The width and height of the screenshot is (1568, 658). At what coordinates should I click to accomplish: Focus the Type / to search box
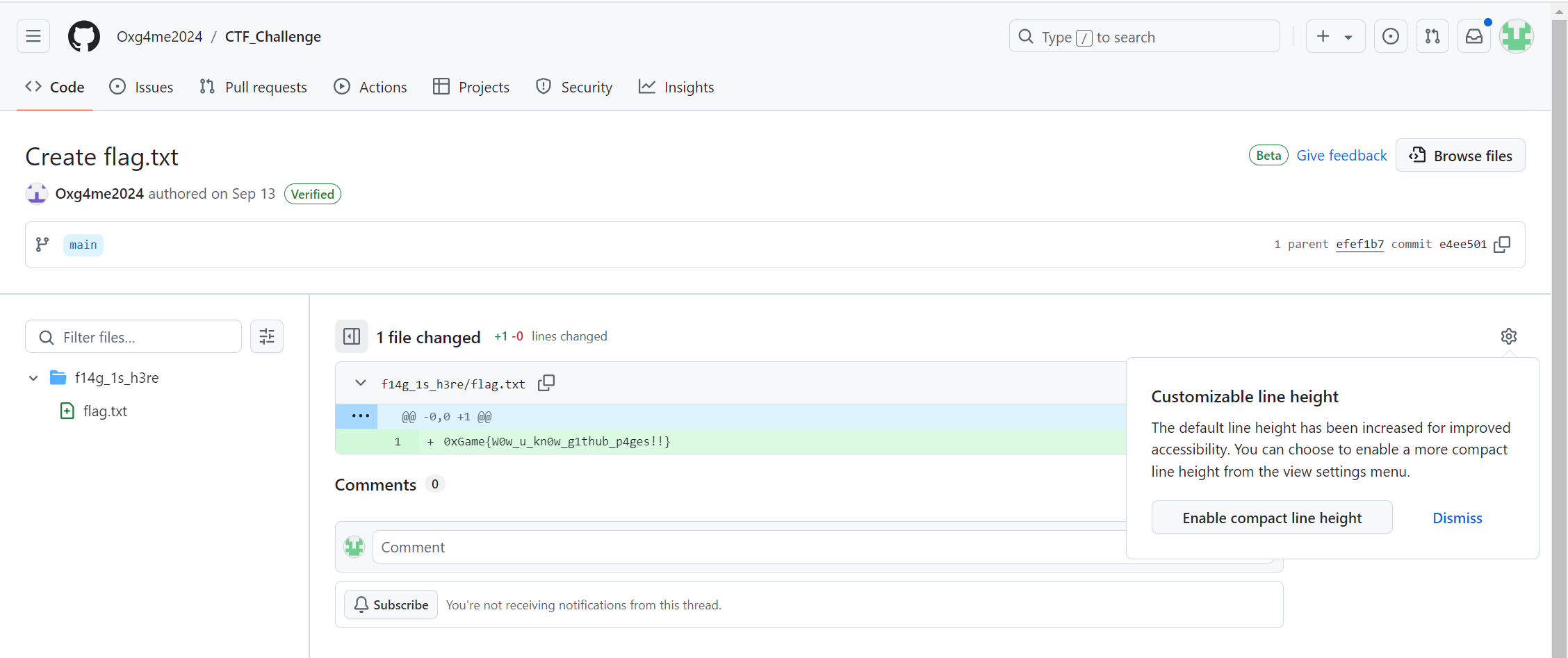(1144, 36)
